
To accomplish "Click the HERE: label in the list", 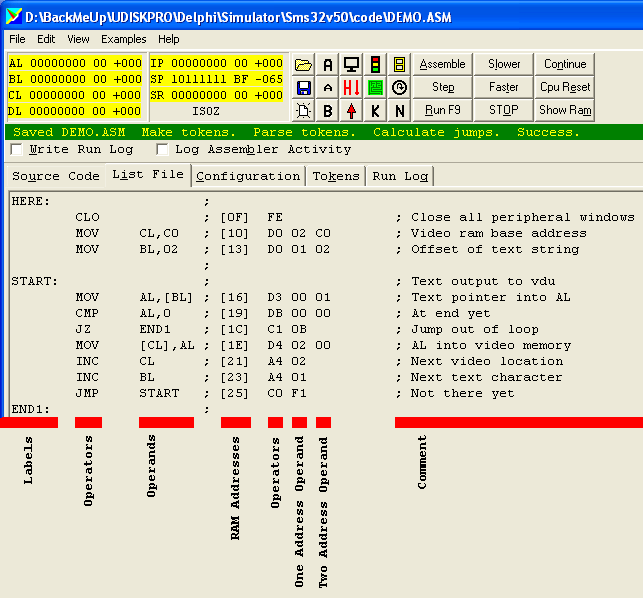I will pyautogui.click(x=31, y=201).
